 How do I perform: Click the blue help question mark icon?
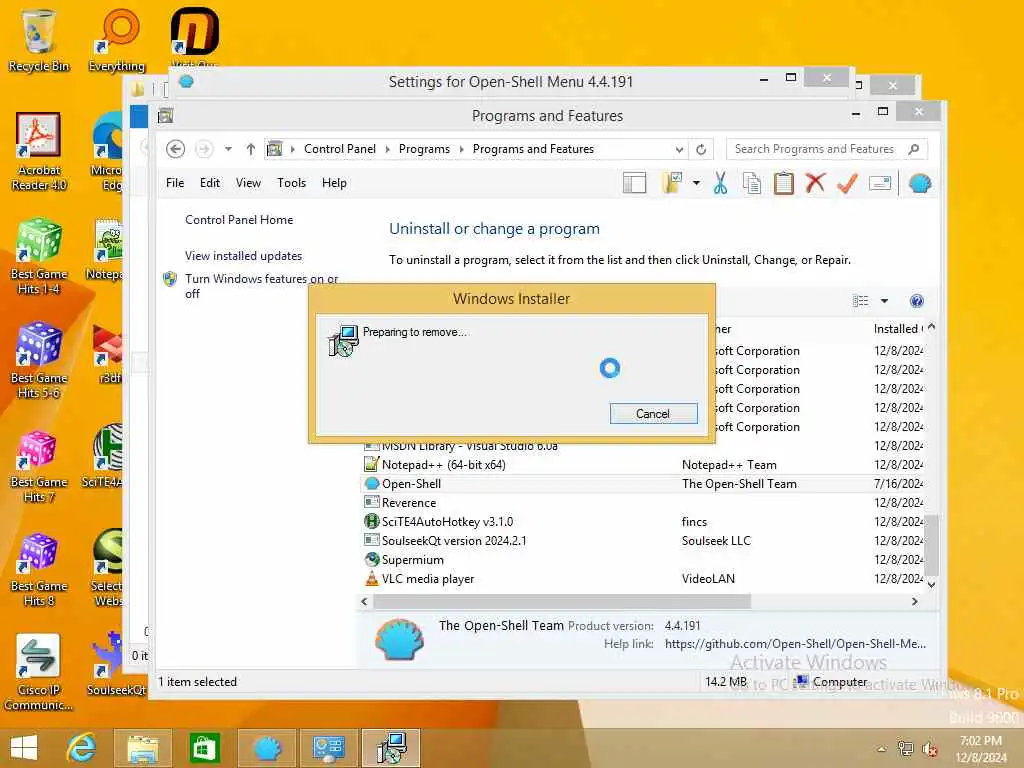tap(916, 301)
